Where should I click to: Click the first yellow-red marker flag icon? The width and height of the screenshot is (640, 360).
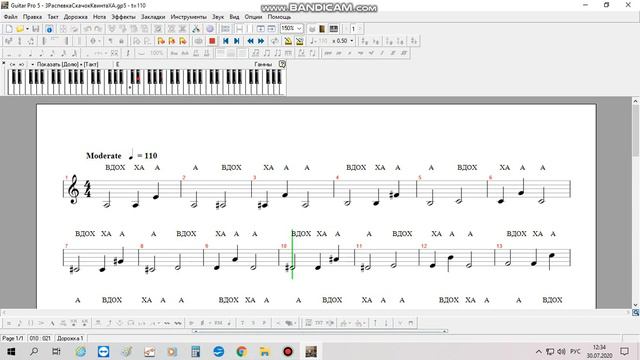click(x=161, y=41)
